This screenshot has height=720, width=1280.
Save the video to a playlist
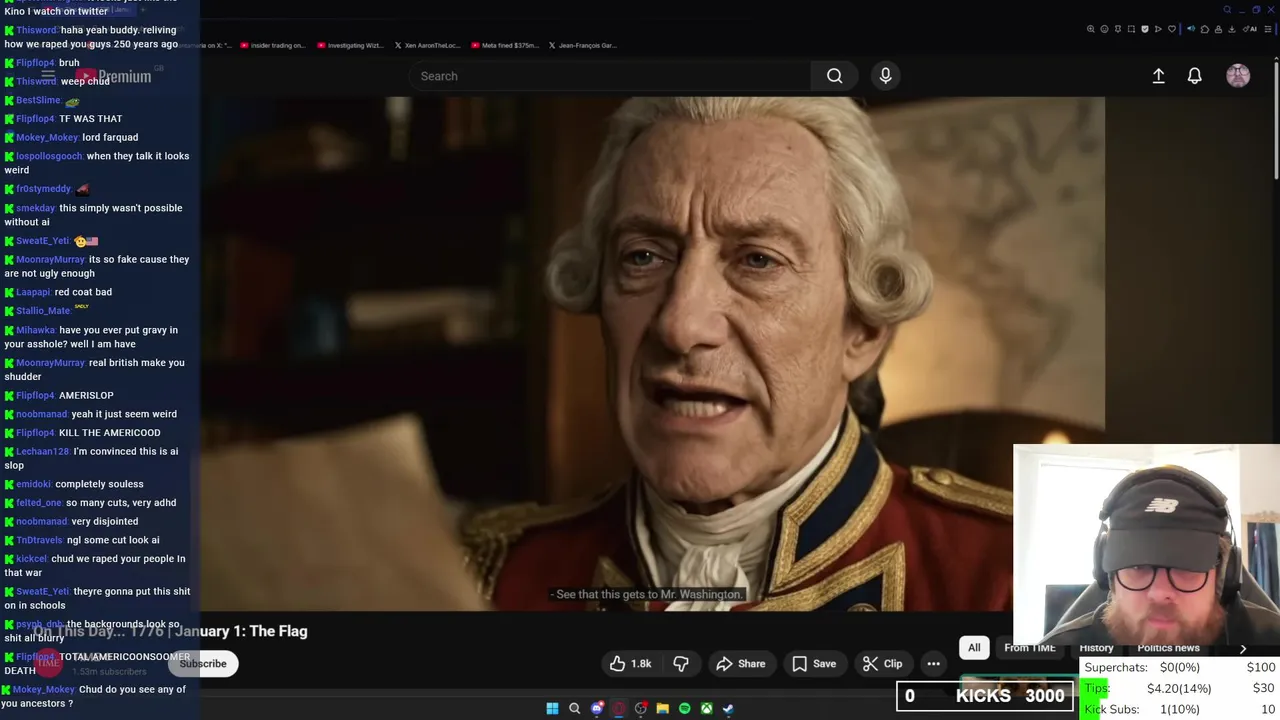(814, 664)
